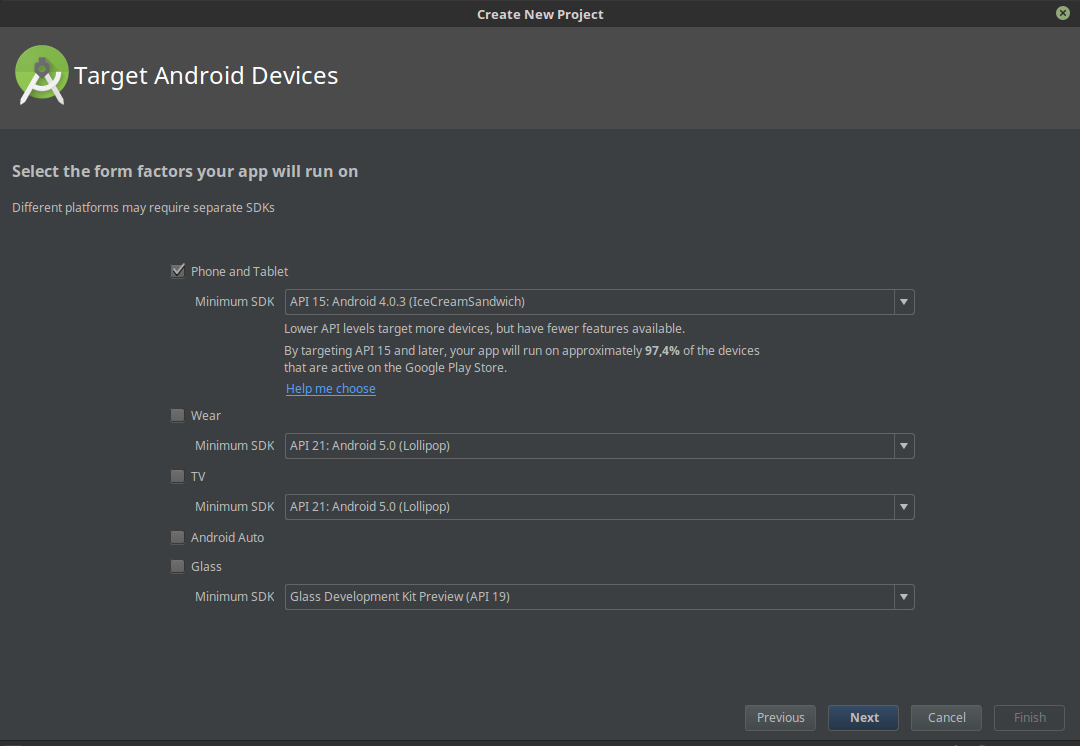Screen dimensions: 1080x746
Task: Click the orange close icon in title bar
Action: click(x=1062, y=13)
